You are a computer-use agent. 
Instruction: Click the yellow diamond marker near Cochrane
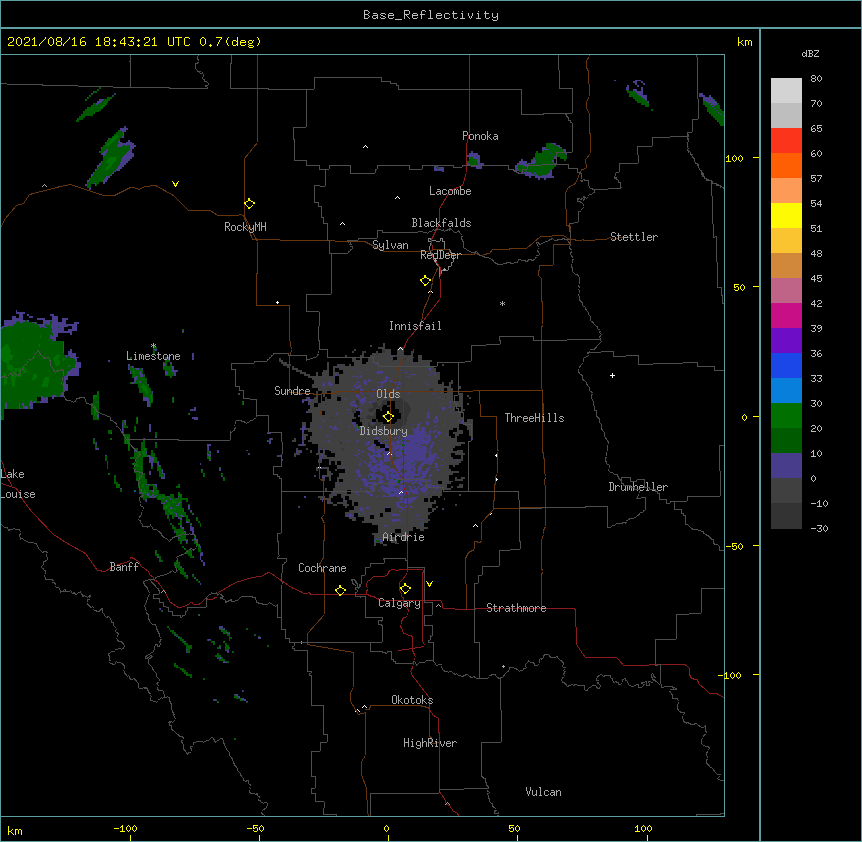pos(340,590)
